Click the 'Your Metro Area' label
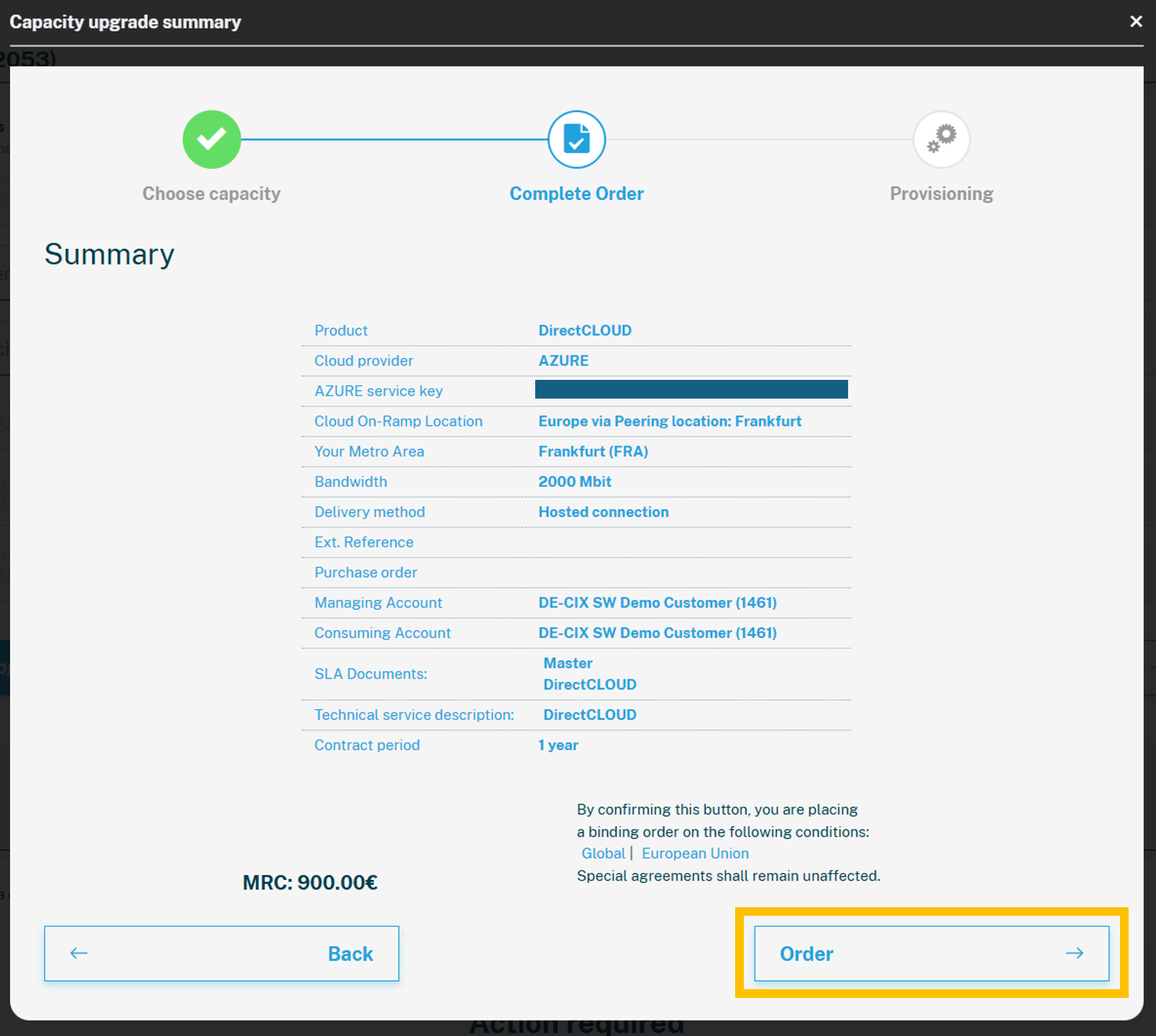Screen dimensions: 1156x1036 point(369,452)
